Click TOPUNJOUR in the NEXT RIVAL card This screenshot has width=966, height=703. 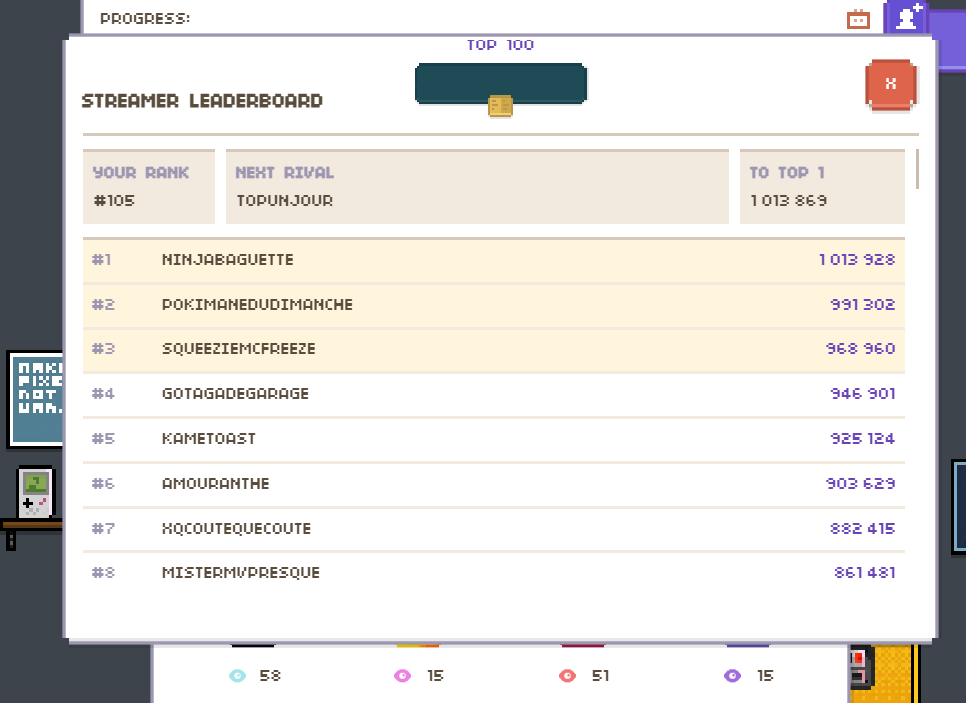(x=285, y=201)
